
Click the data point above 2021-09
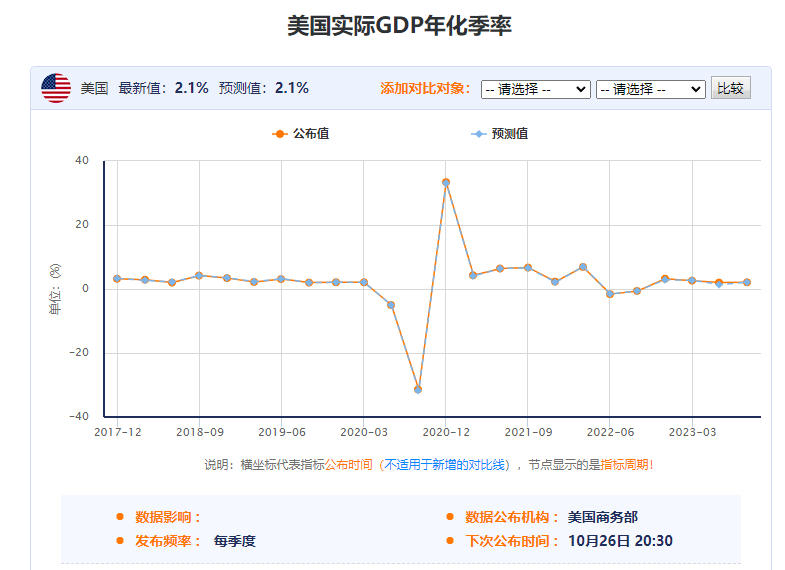[x=528, y=268]
